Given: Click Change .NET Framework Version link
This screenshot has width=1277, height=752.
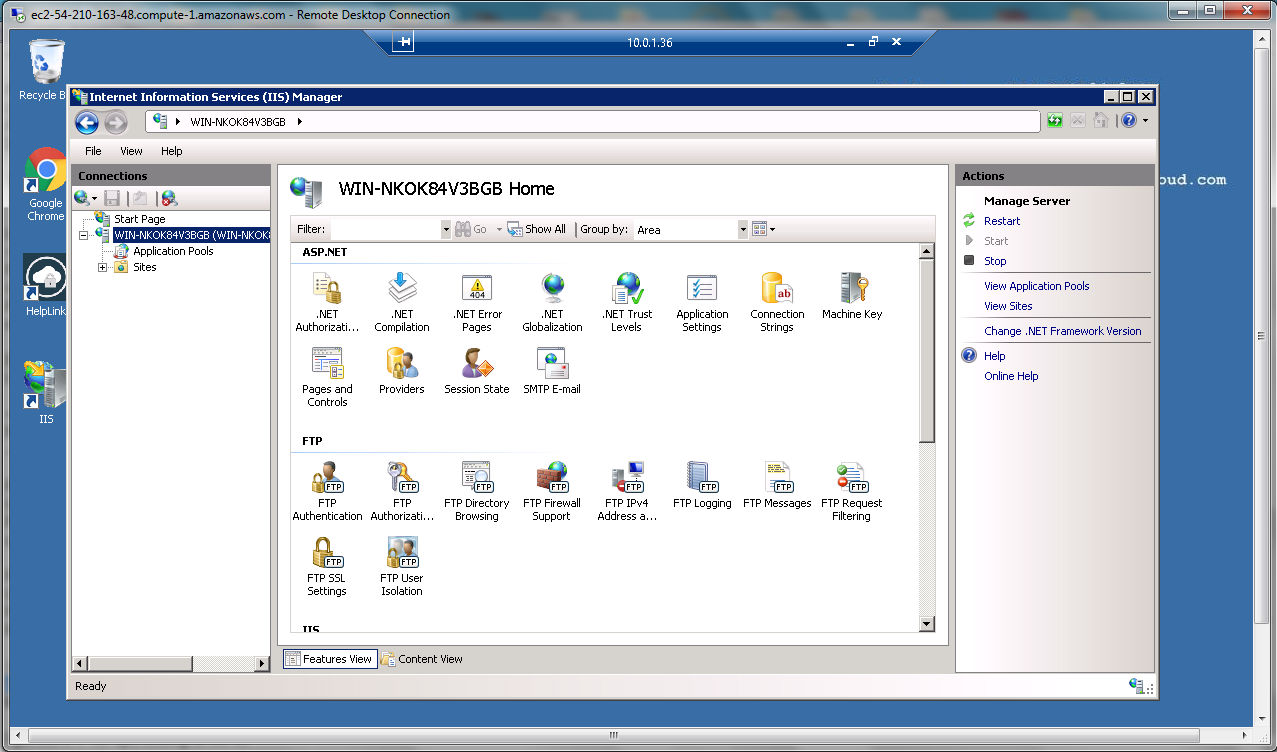Looking at the screenshot, I should click(x=1062, y=331).
